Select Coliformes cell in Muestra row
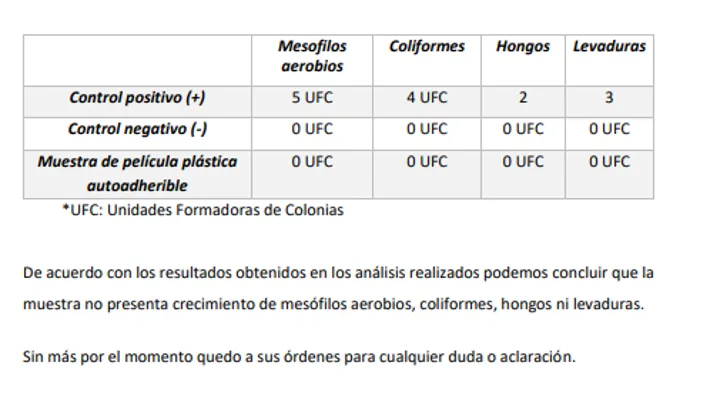710x409 pixels. pyautogui.click(x=427, y=161)
